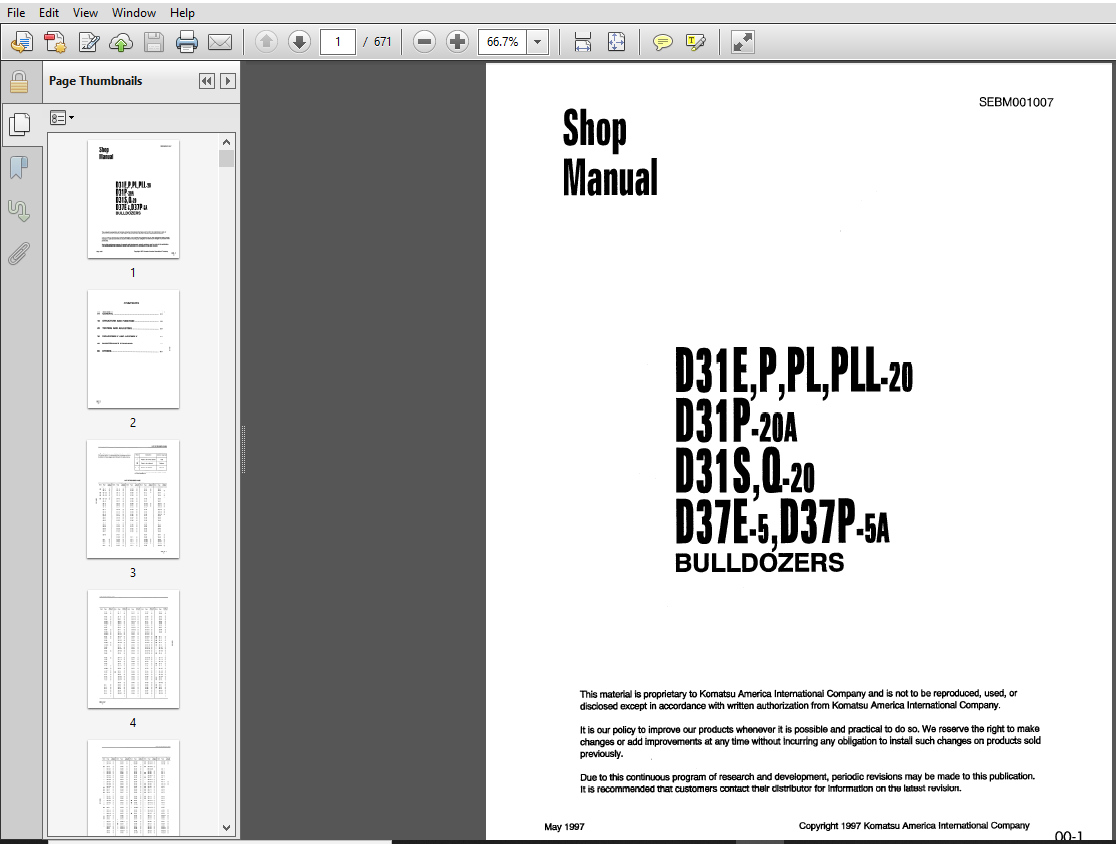Image resolution: width=1116 pixels, height=844 pixels.
Task: Click the panel divider grip handle
Action: tap(243, 450)
